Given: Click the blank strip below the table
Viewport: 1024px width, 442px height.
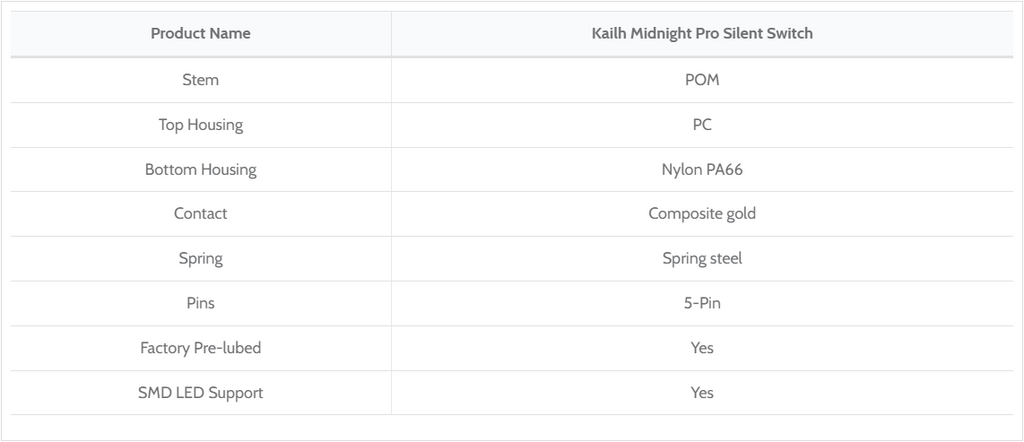Looking at the screenshot, I should tap(512, 427).
